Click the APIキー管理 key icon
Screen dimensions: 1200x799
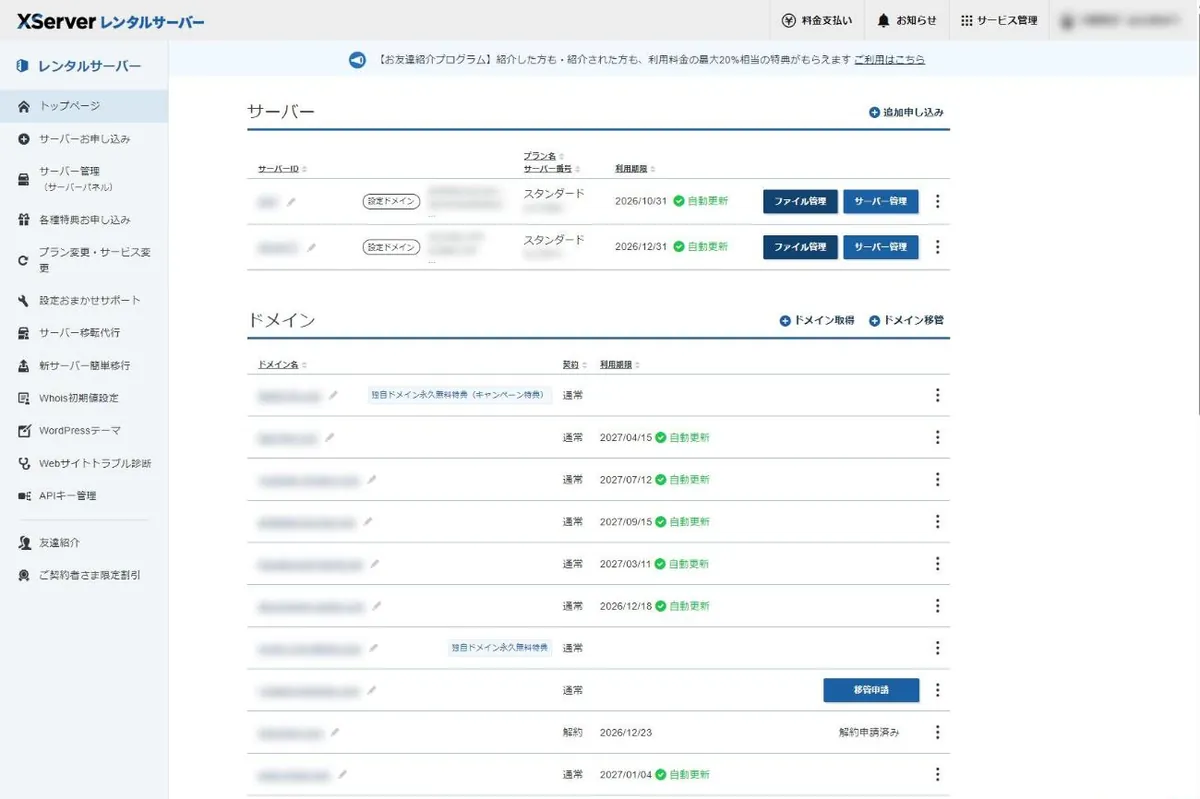pos(24,496)
